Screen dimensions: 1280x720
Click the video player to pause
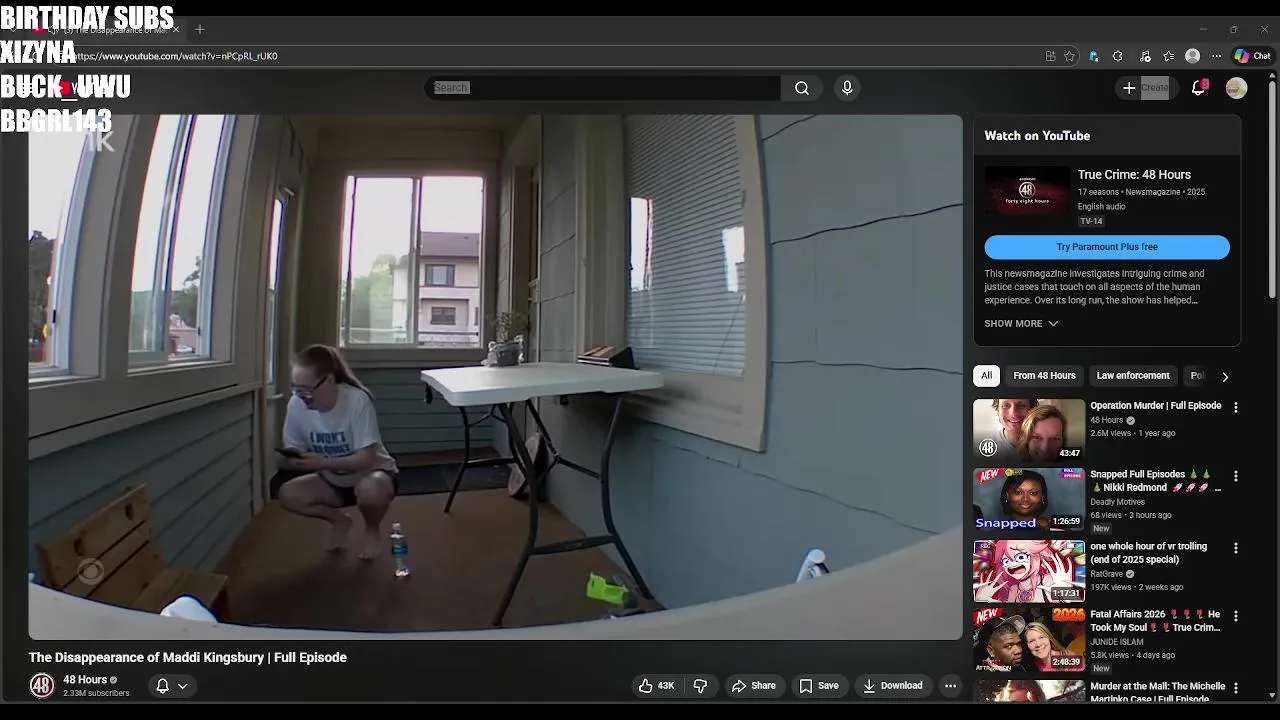(x=495, y=377)
